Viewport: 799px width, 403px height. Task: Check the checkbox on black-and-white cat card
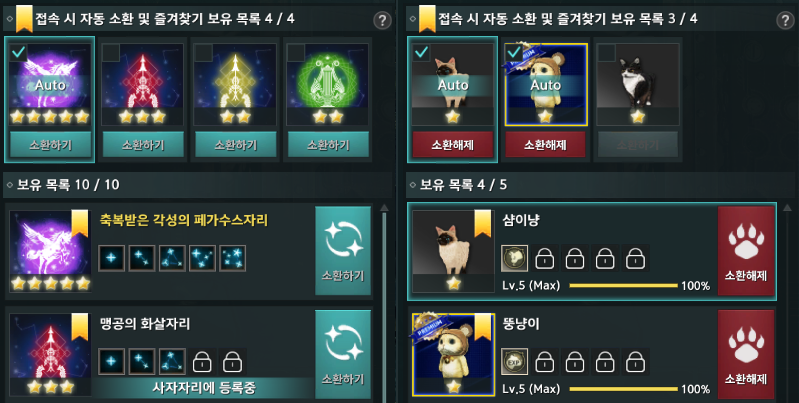click(x=606, y=52)
